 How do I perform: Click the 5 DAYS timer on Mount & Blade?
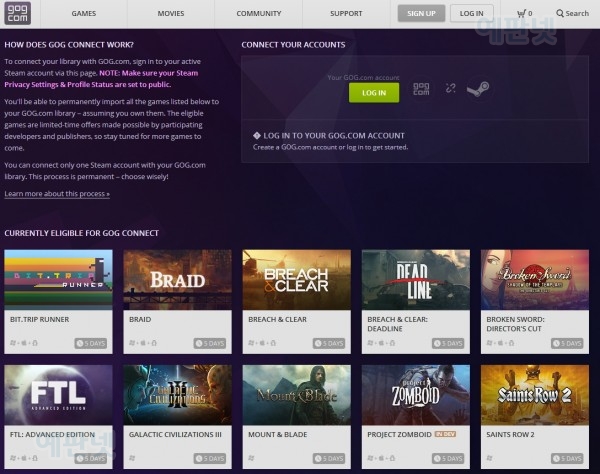point(329,458)
